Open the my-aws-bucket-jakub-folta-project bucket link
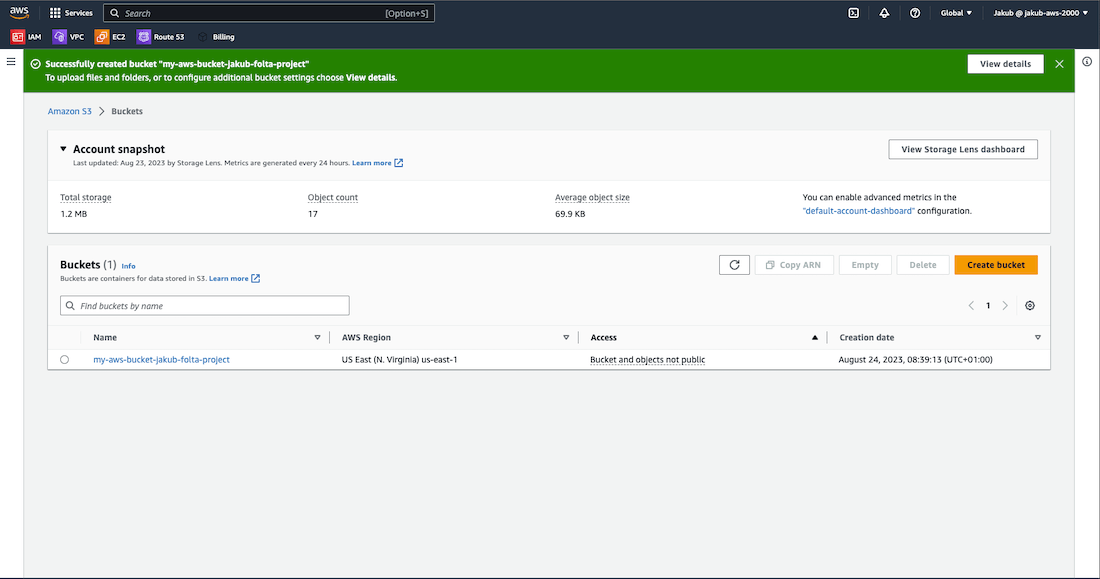1100x579 pixels. pyautogui.click(x=161, y=360)
